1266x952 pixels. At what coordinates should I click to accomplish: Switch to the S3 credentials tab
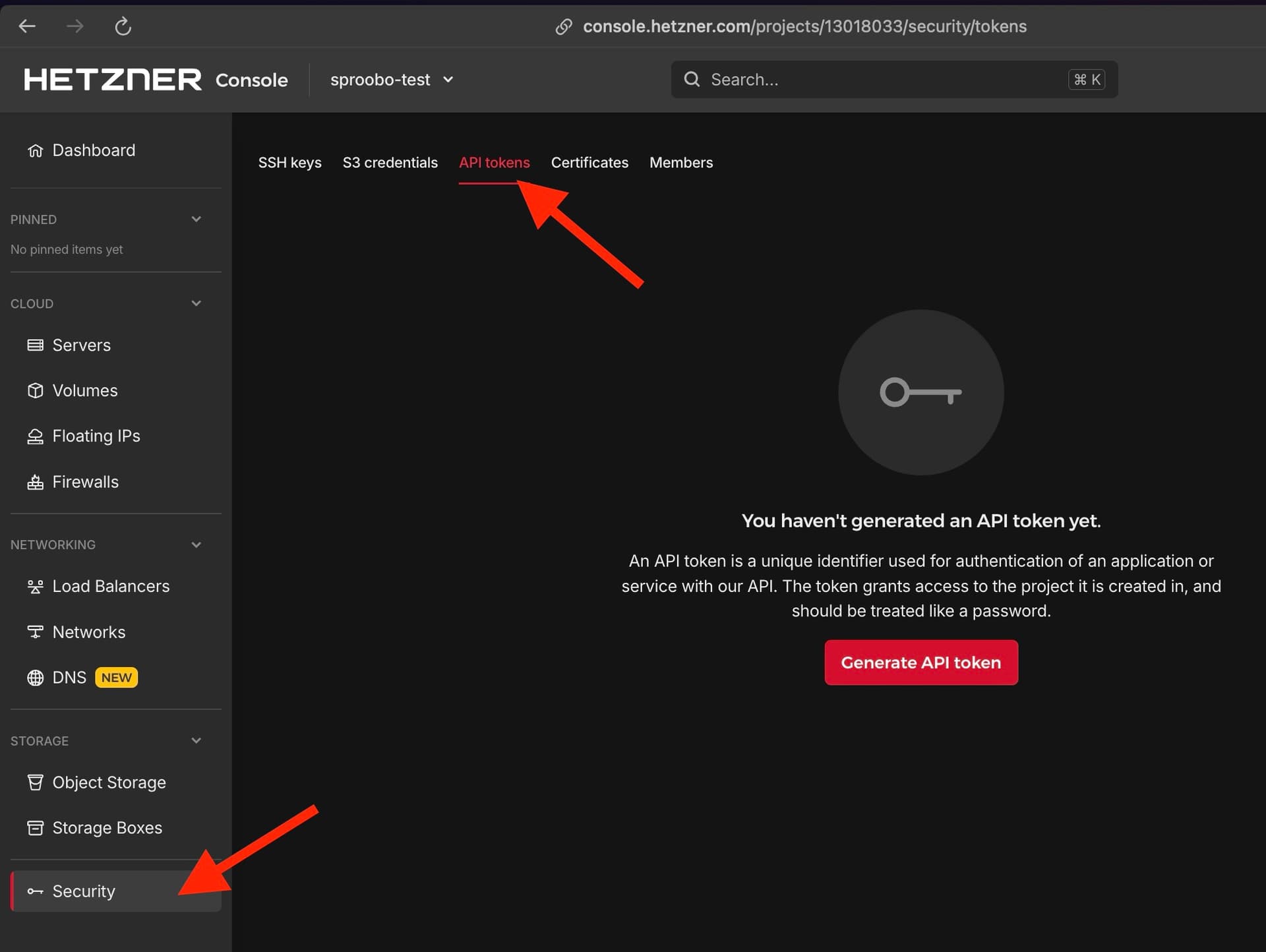(x=390, y=163)
